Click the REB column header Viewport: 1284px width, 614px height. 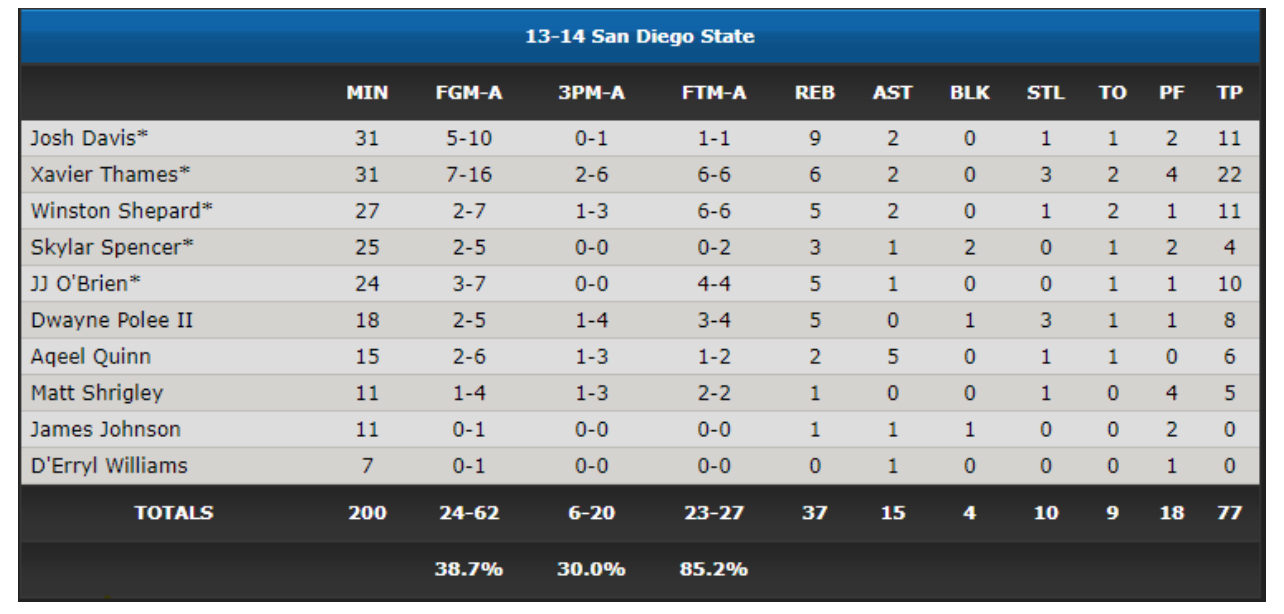point(814,94)
